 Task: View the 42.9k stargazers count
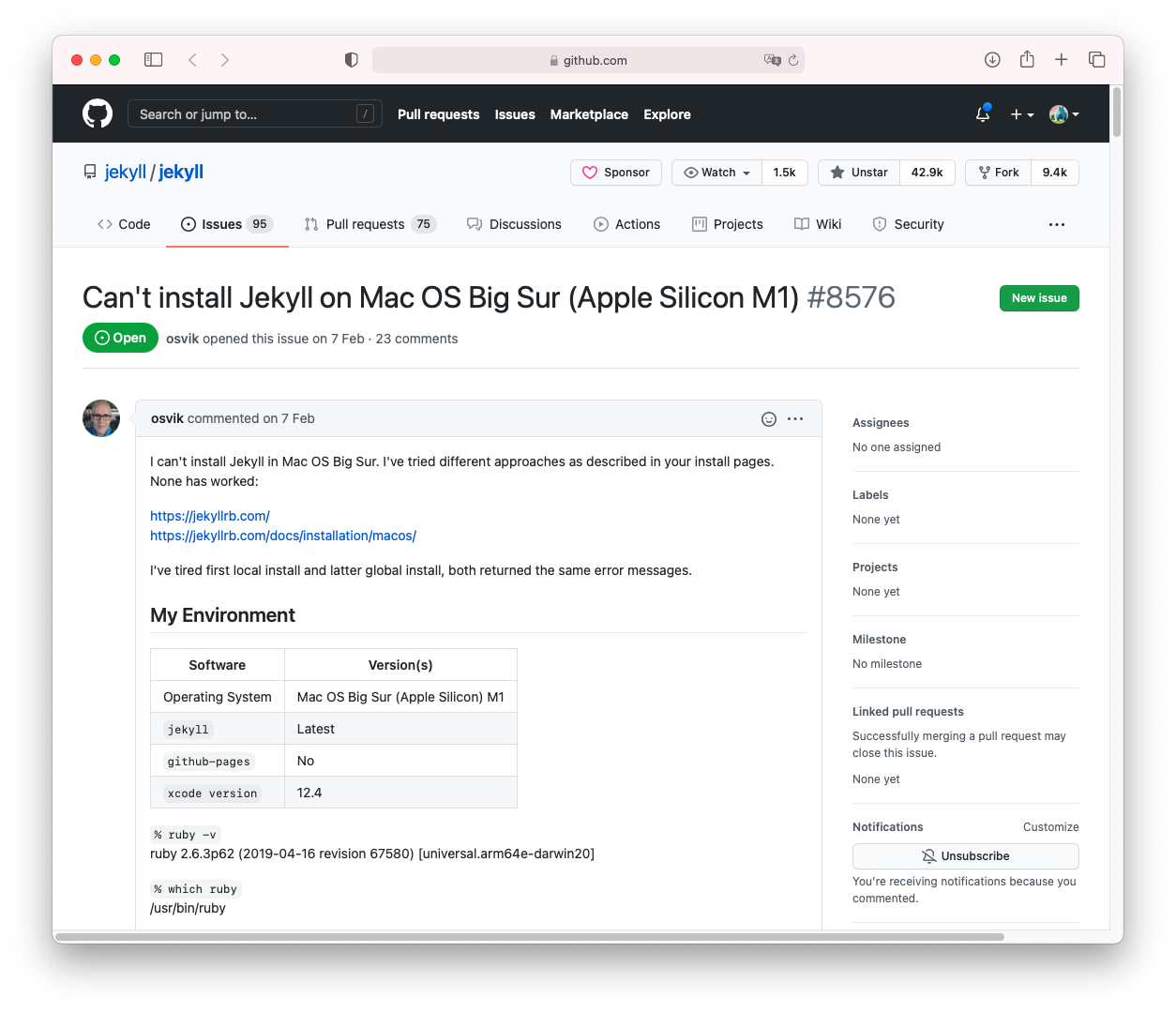pos(927,173)
